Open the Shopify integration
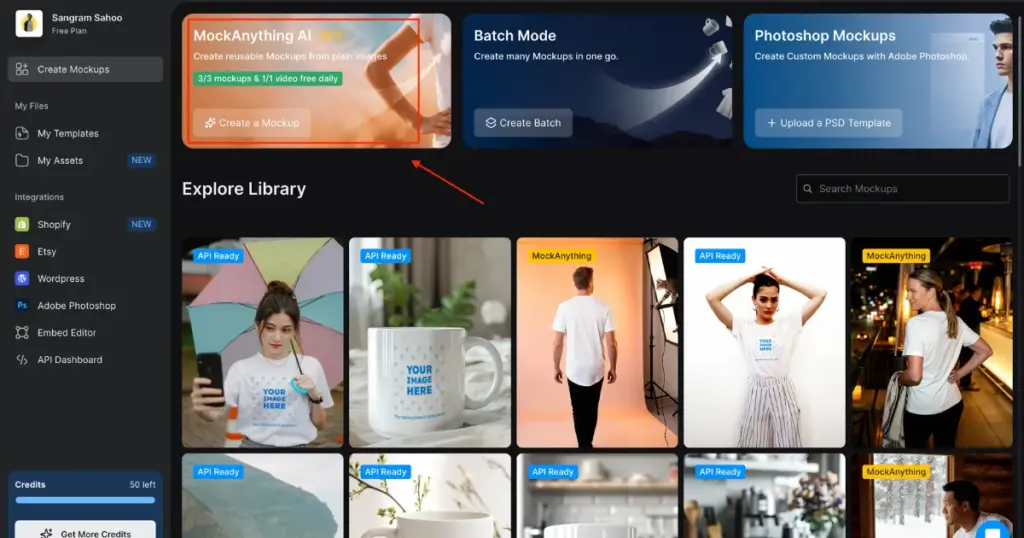 point(54,225)
